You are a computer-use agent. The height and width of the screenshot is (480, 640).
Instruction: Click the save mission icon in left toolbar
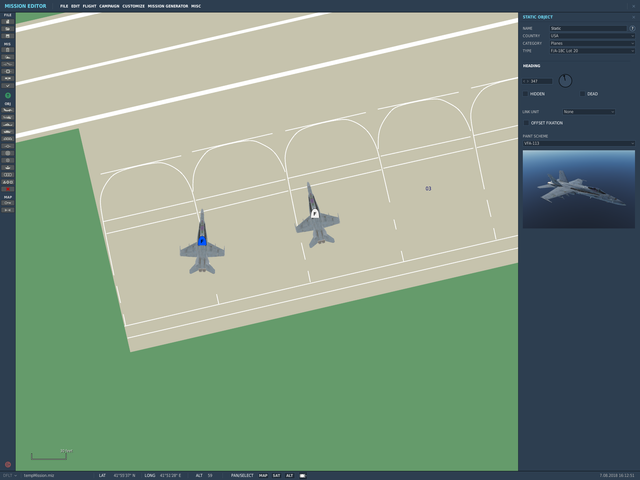tap(7, 36)
